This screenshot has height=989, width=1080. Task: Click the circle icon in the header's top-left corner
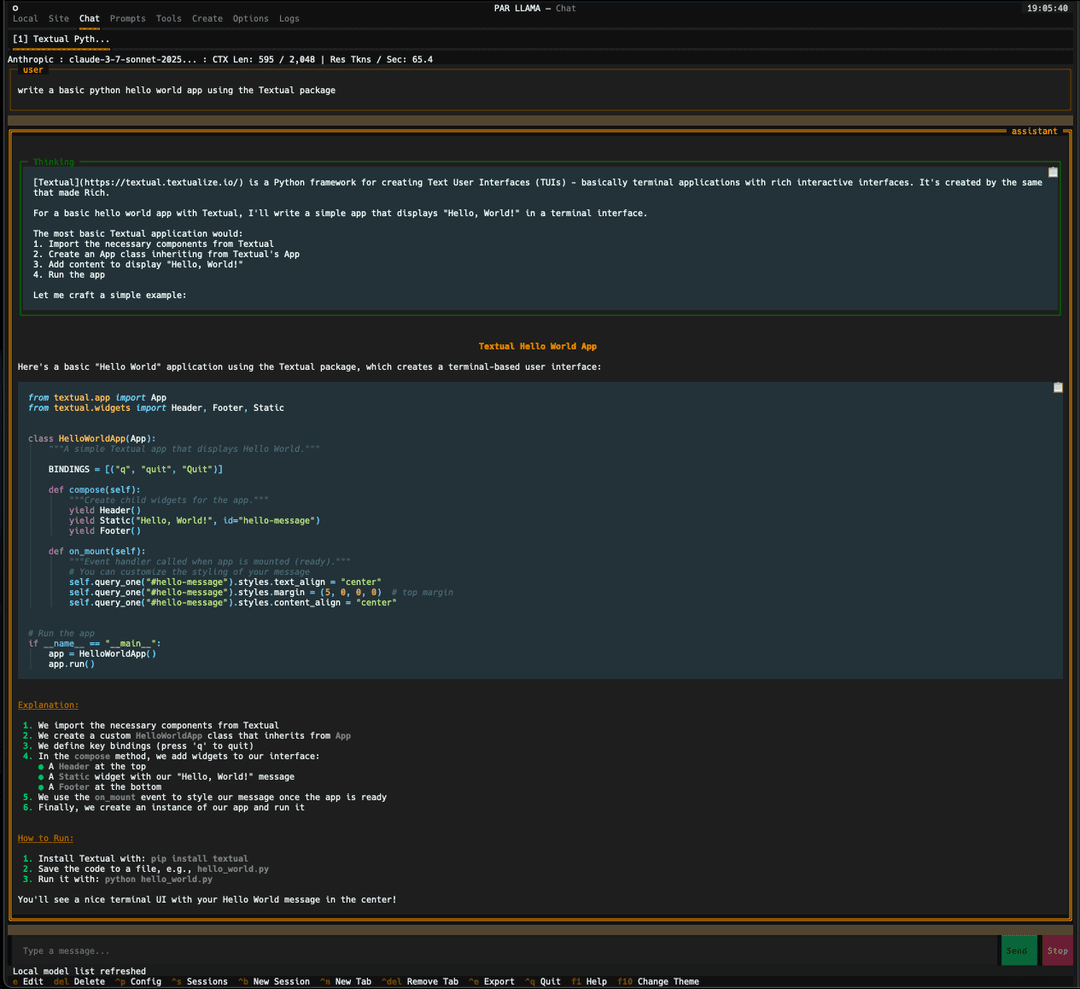(x=15, y=8)
